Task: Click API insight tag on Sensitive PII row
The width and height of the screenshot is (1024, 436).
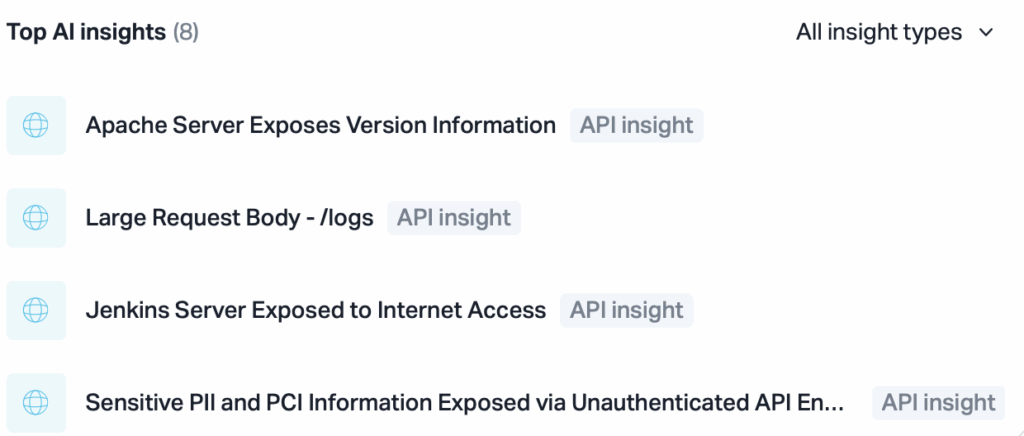Action: click(938, 403)
